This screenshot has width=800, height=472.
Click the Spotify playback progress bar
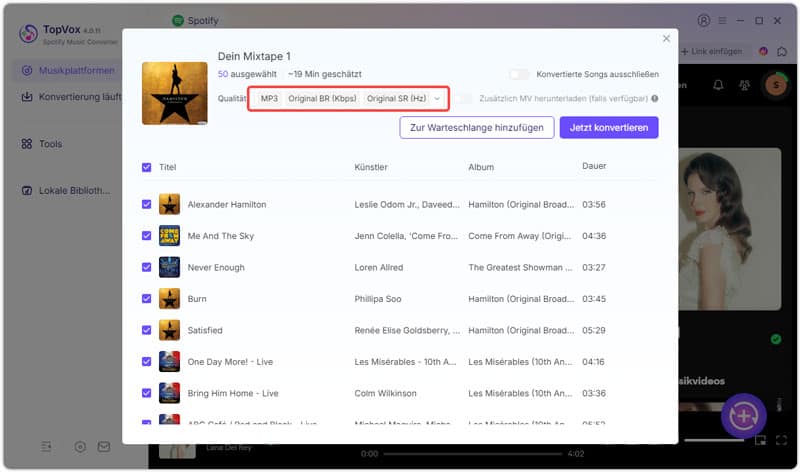pos(472,454)
